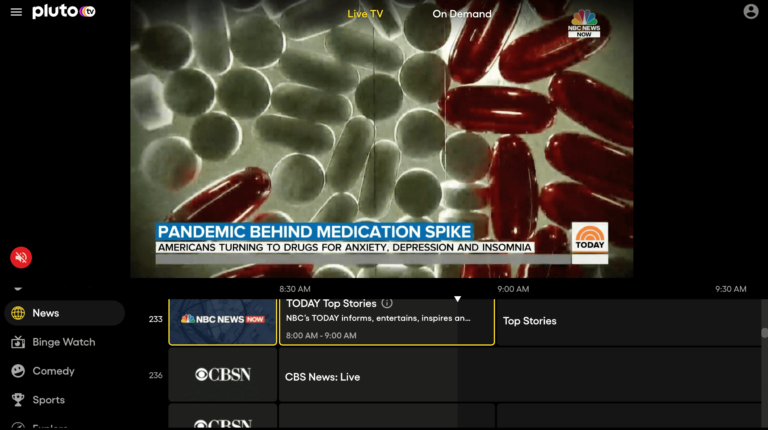Open the user account profile
The width and height of the screenshot is (768, 430).
click(x=751, y=12)
